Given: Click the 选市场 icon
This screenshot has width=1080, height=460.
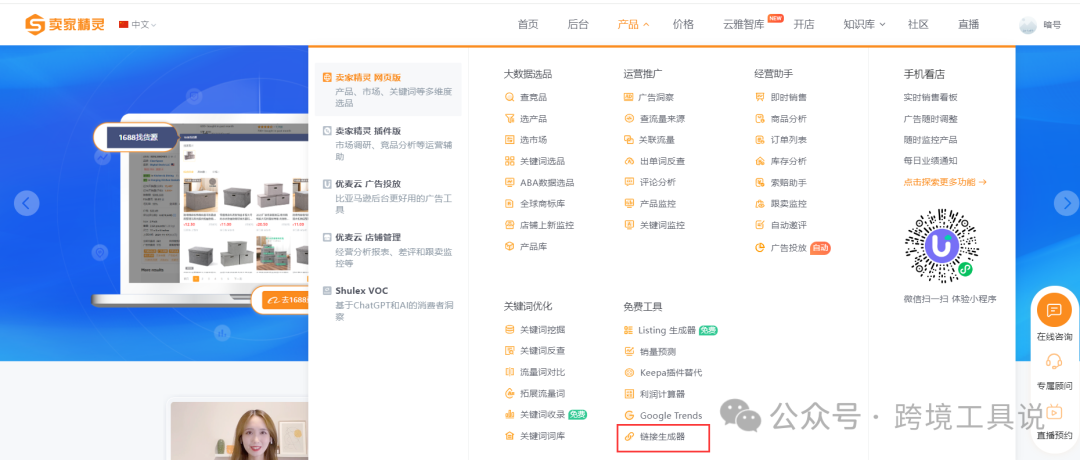Looking at the screenshot, I should [x=510, y=140].
